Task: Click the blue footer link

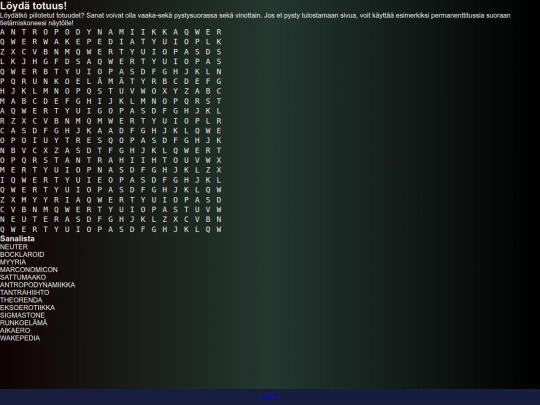Action: 270,397
